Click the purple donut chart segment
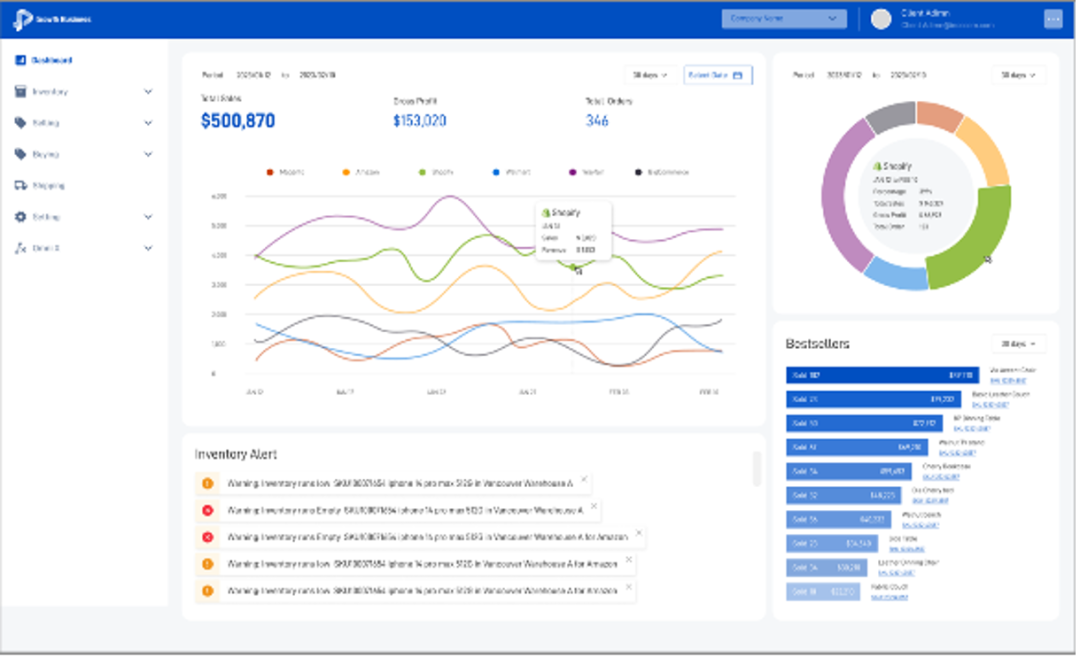 [x=842, y=196]
